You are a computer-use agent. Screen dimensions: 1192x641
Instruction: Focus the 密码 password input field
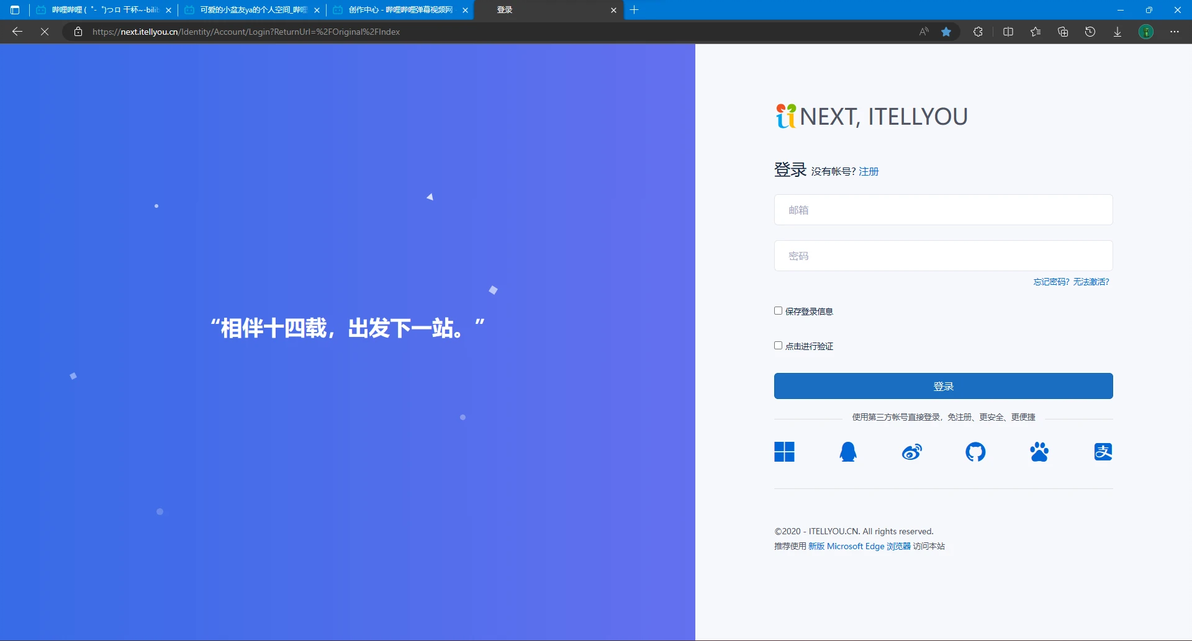943,256
